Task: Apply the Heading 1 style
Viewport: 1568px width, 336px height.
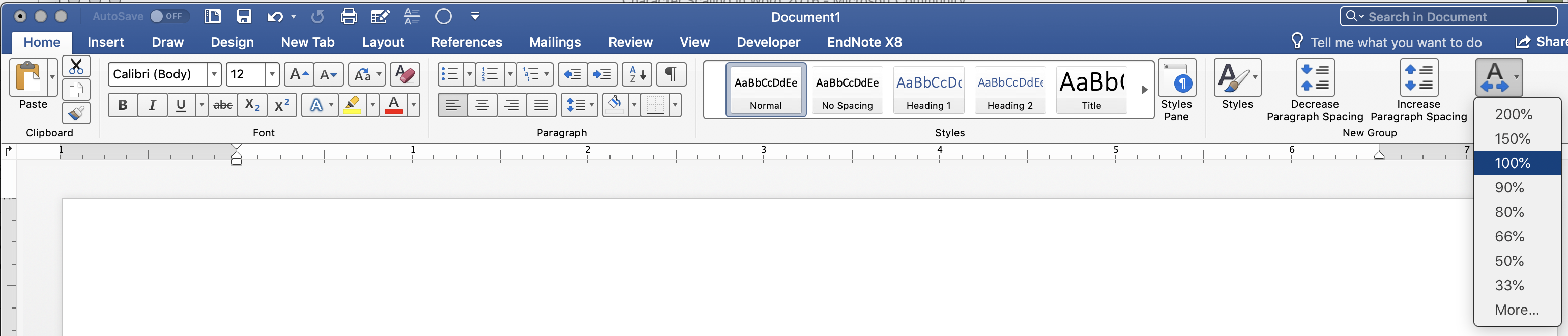Action: point(929,90)
